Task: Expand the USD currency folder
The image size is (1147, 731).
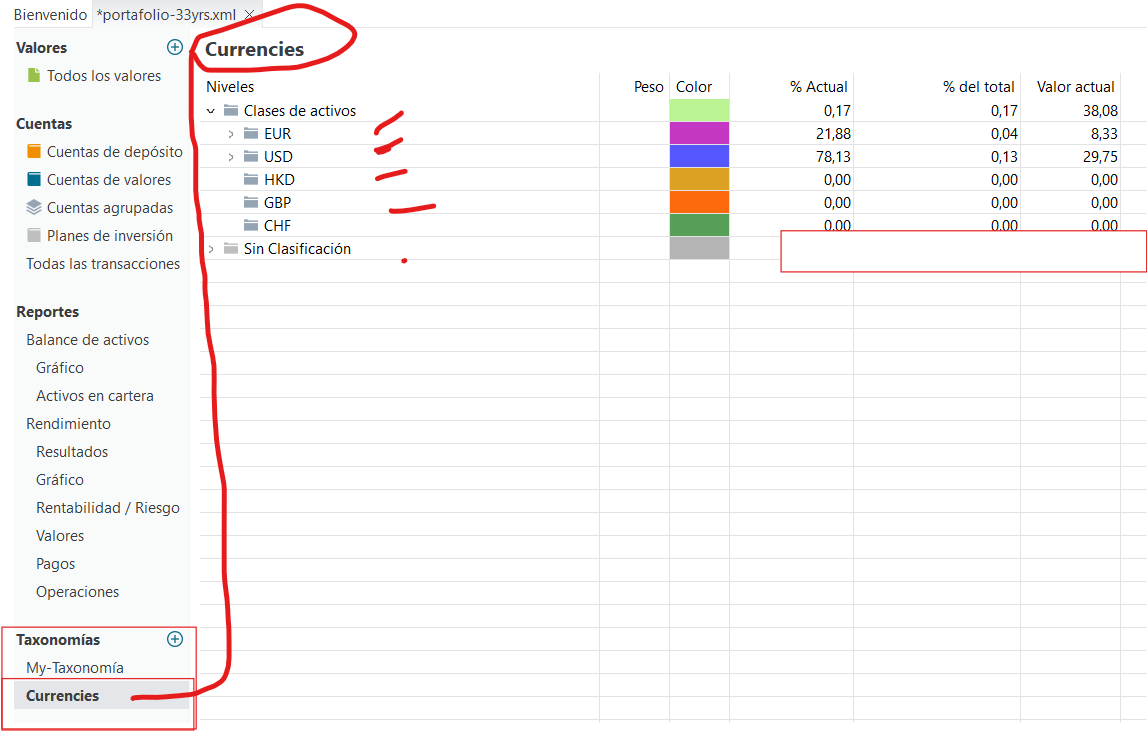Action: click(x=231, y=157)
